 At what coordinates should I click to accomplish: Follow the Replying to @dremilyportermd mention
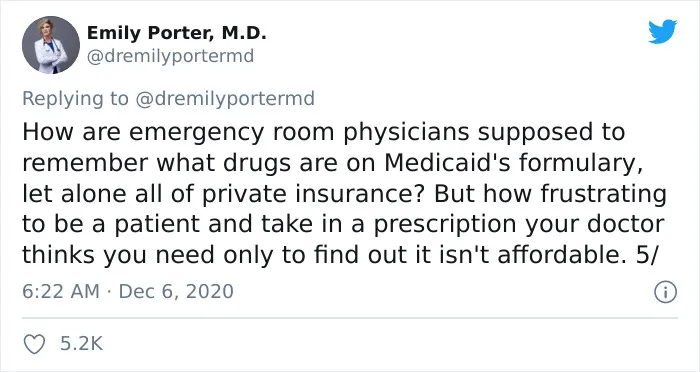(x=225, y=98)
